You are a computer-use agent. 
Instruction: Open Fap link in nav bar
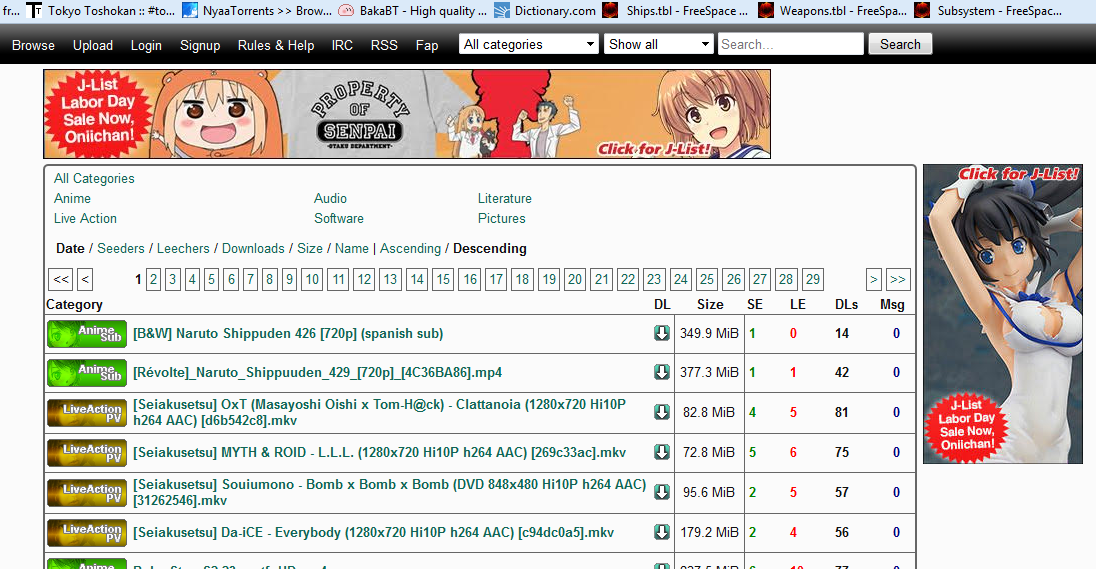pos(427,45)
